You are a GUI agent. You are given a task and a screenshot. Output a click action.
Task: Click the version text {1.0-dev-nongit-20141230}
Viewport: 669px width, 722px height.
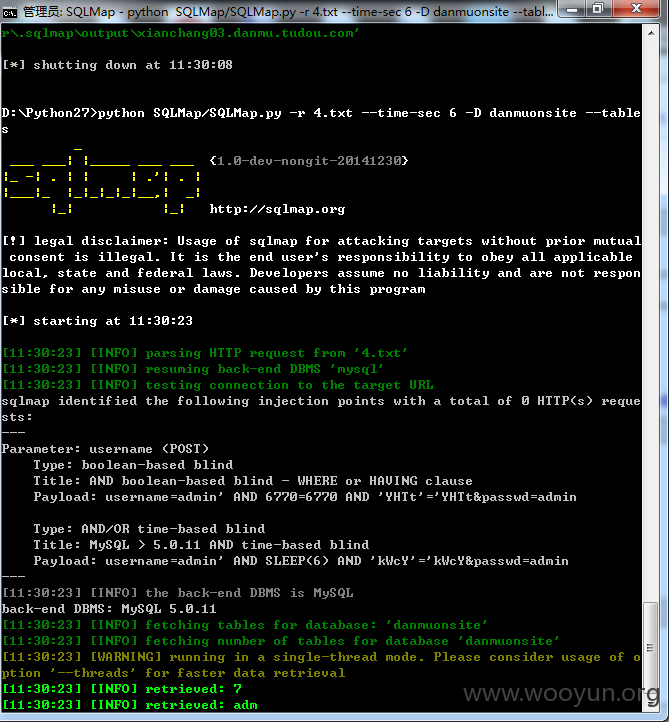309,161
